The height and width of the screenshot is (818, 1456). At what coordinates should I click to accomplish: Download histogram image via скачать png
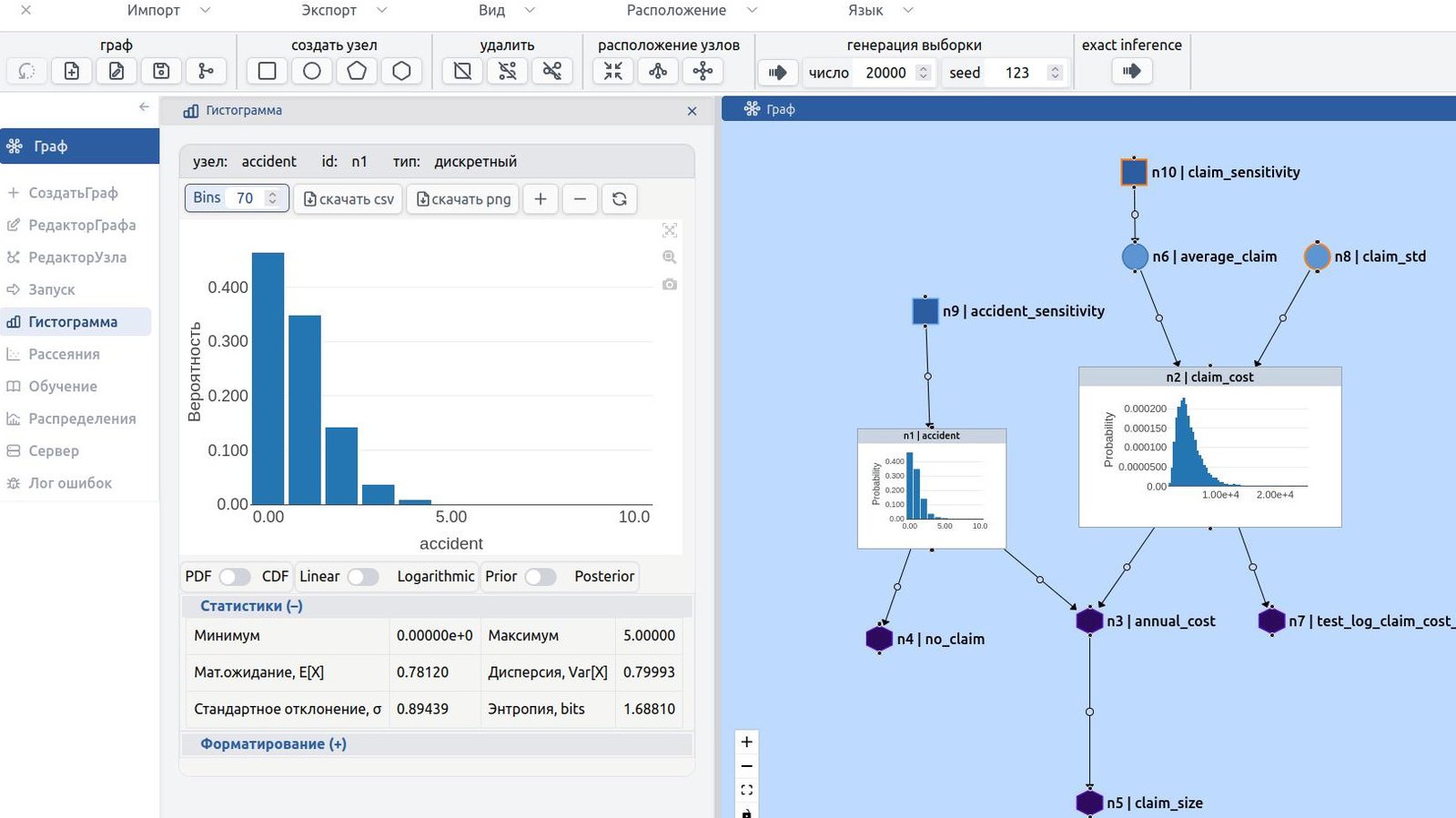[464, 198]
